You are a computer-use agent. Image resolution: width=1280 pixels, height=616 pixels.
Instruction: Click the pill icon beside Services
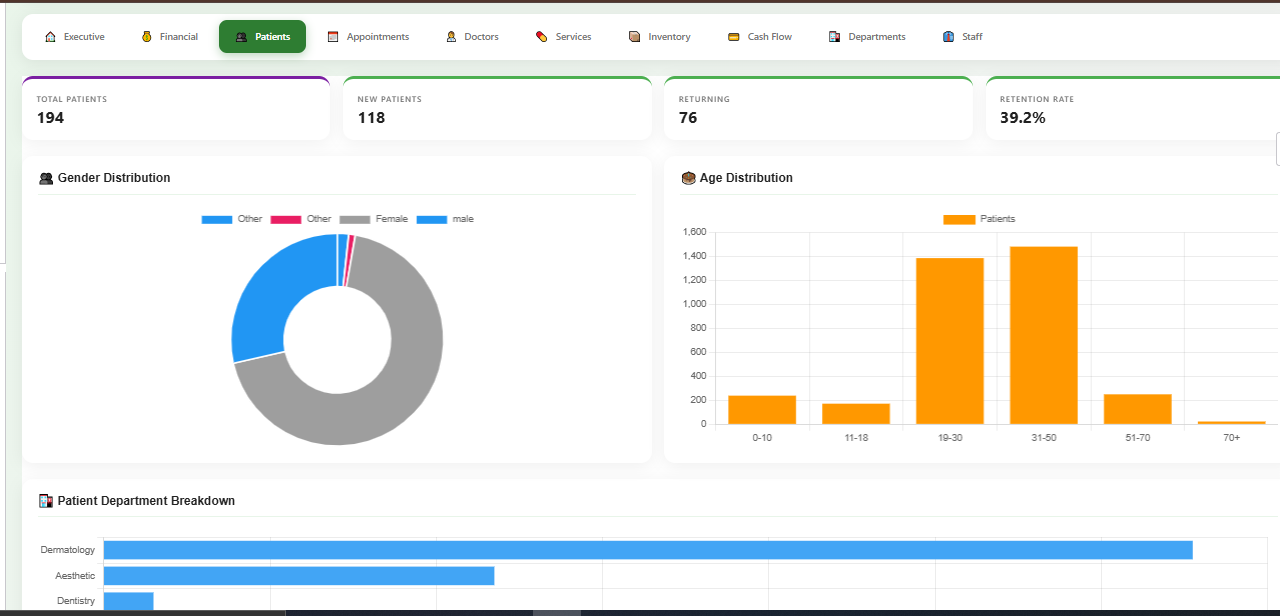tap(542, 37)
